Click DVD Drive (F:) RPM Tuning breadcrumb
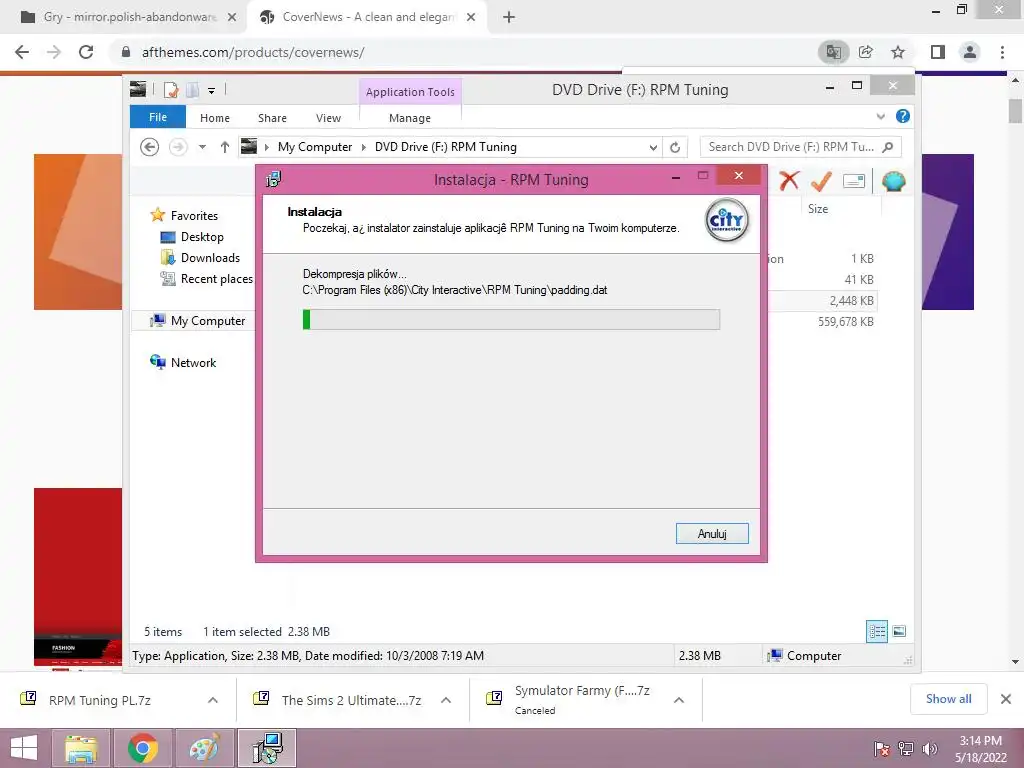Image resolution: width=1024 pixels, height=768 pixels. pos(445,147)
